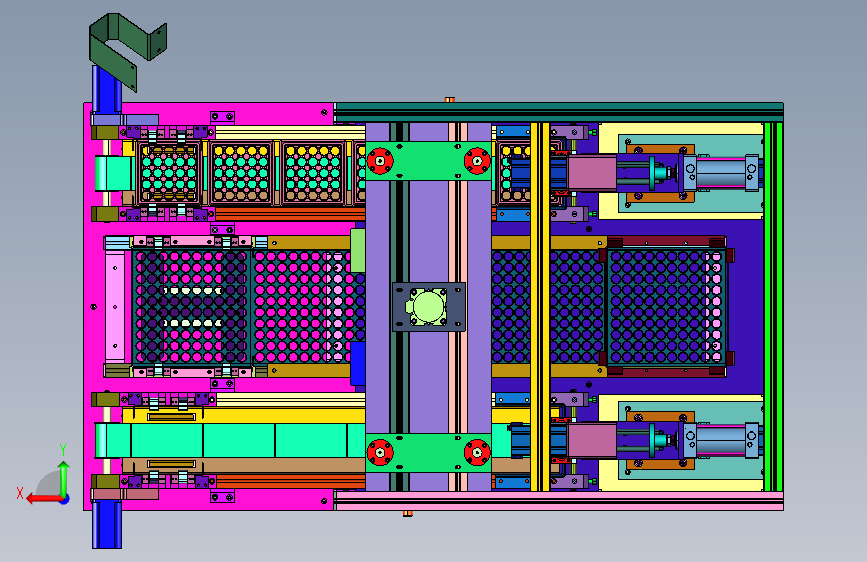Select the gray motor mounting plate at center
The height and width of the screenshot is (562, 867).
(429, 307)
